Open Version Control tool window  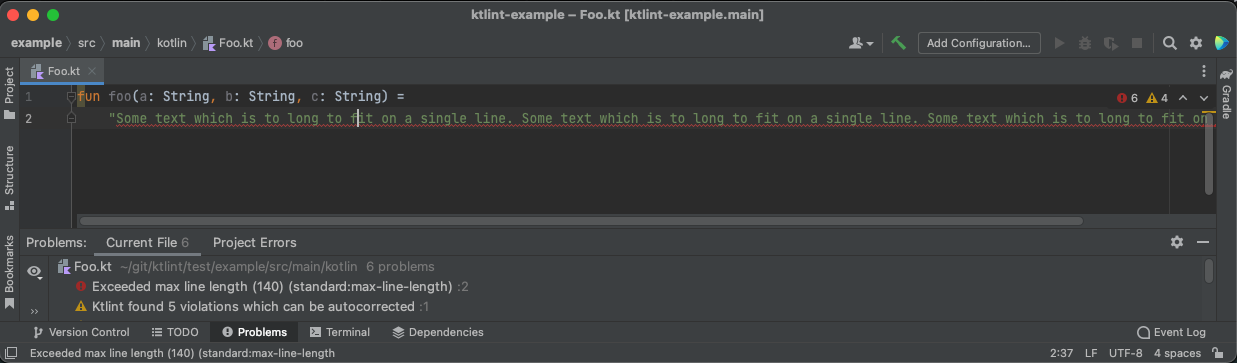click(82, 332)
